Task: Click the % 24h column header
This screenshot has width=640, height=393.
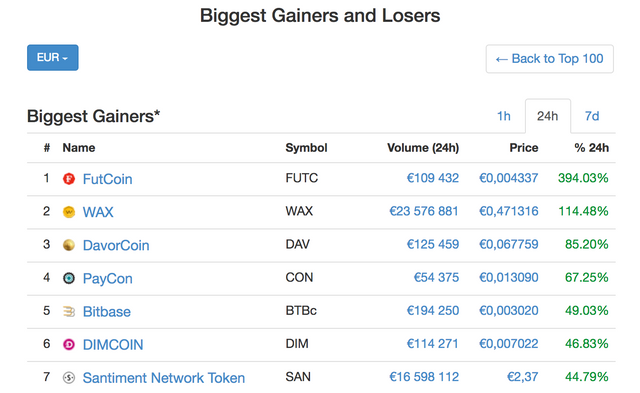Action: [591, 148]
